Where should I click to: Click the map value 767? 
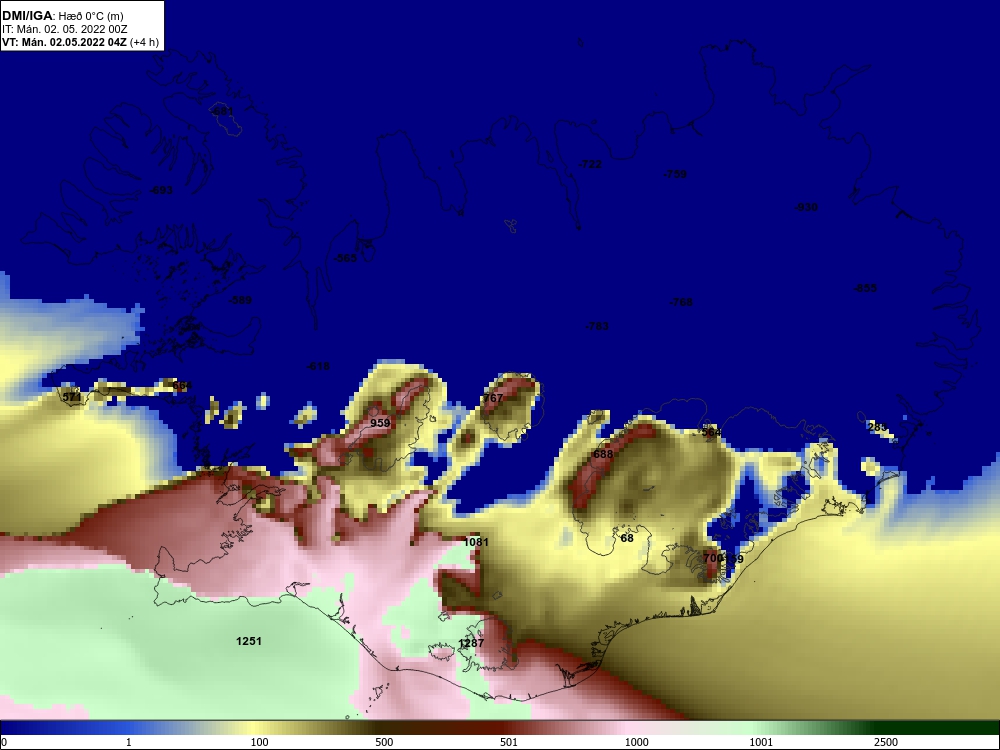click(x=493, y=398)
